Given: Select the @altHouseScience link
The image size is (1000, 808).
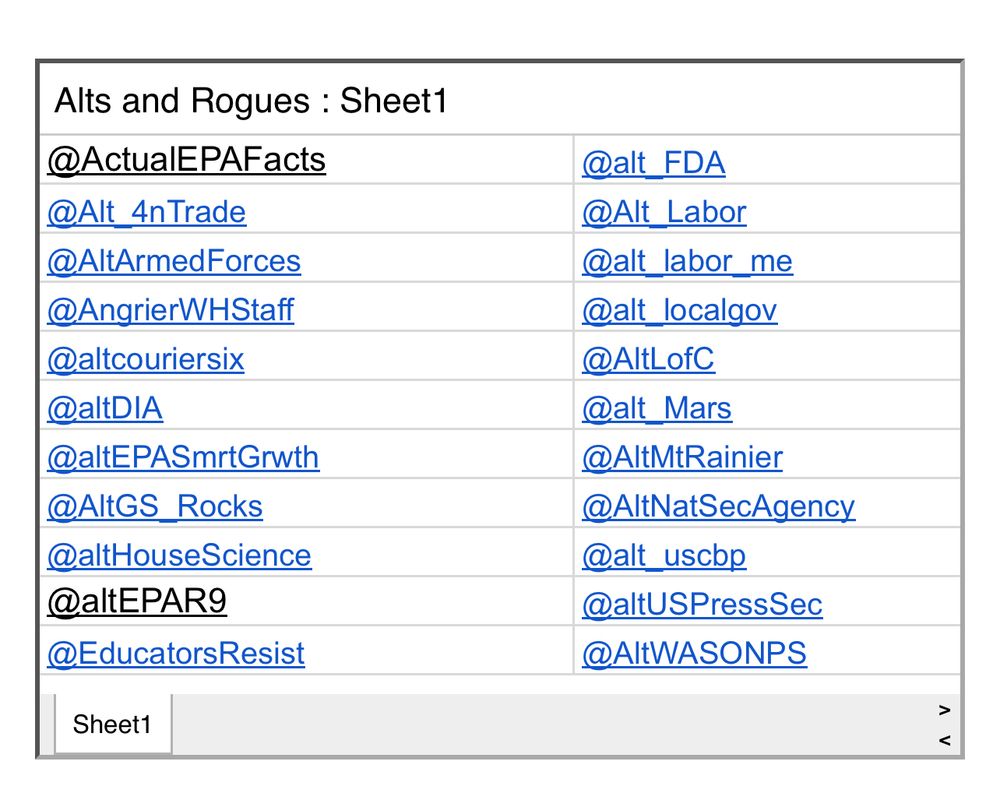Looking at the screenshot, I should (x=179, y=555).
